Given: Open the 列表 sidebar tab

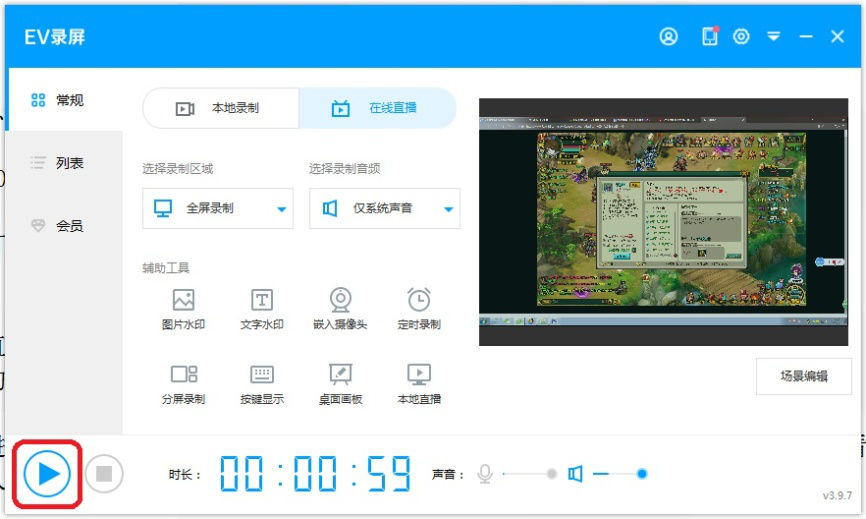Looking at the screenshot, I should (x=65, y=163).
